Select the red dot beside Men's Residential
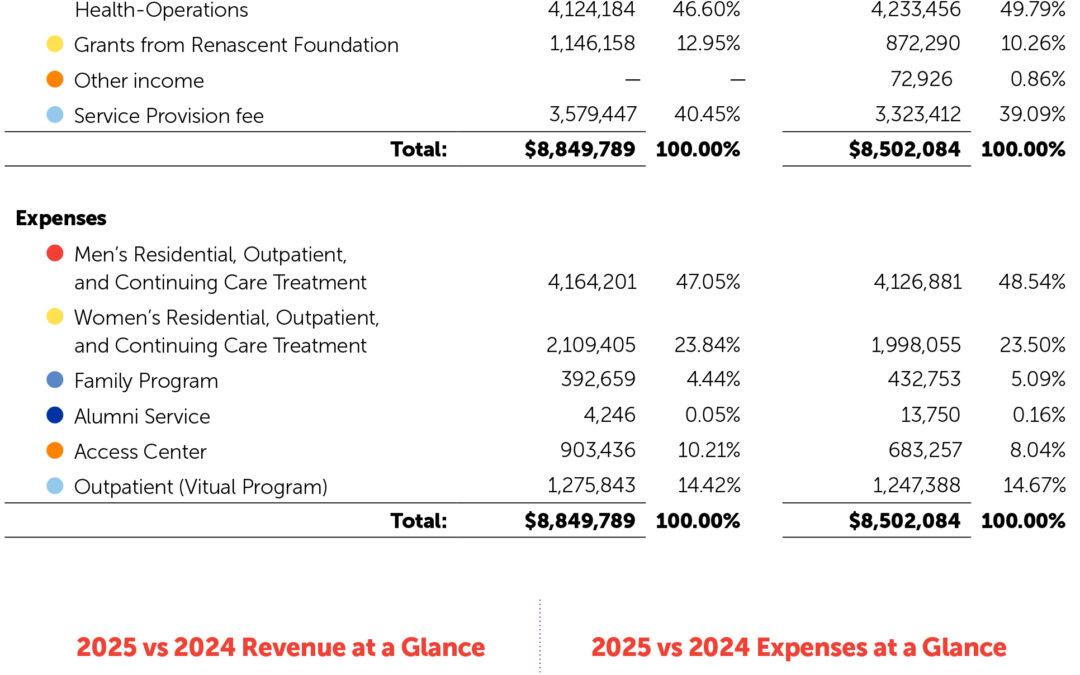The image size is (1080, 675). tap(56, 254)
